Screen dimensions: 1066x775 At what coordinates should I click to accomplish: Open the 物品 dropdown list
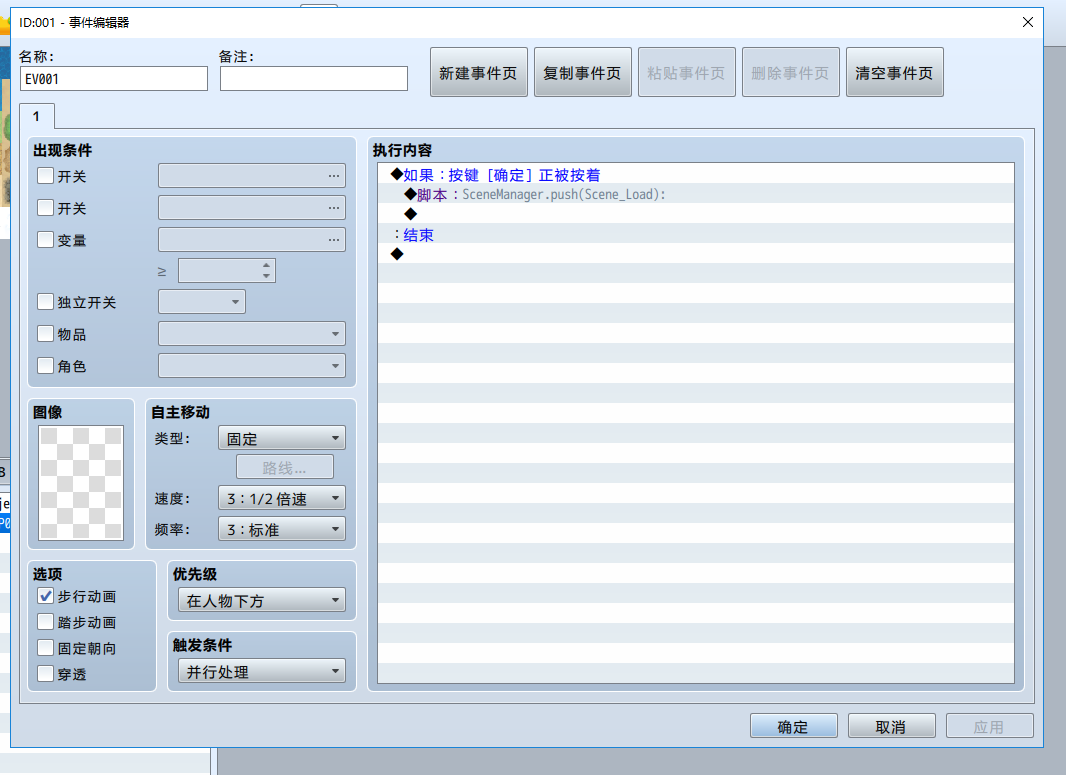(x=252, y=334)
